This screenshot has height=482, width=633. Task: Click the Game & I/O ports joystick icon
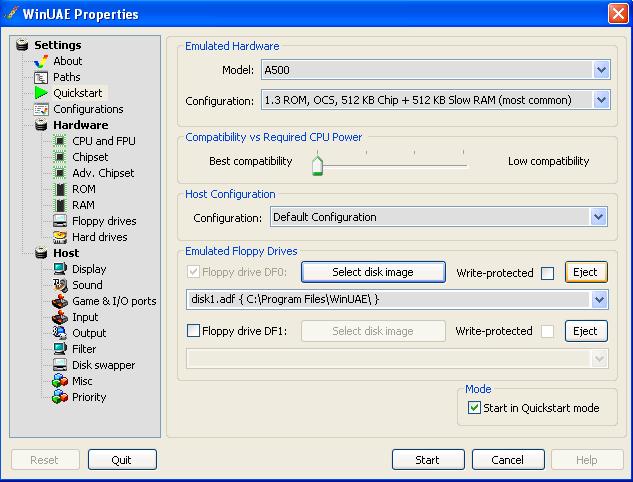pos(60,301)
